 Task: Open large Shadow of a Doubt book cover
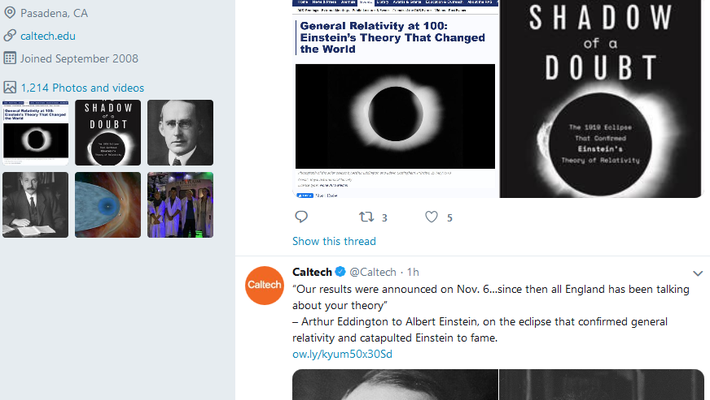coord(600,98)
